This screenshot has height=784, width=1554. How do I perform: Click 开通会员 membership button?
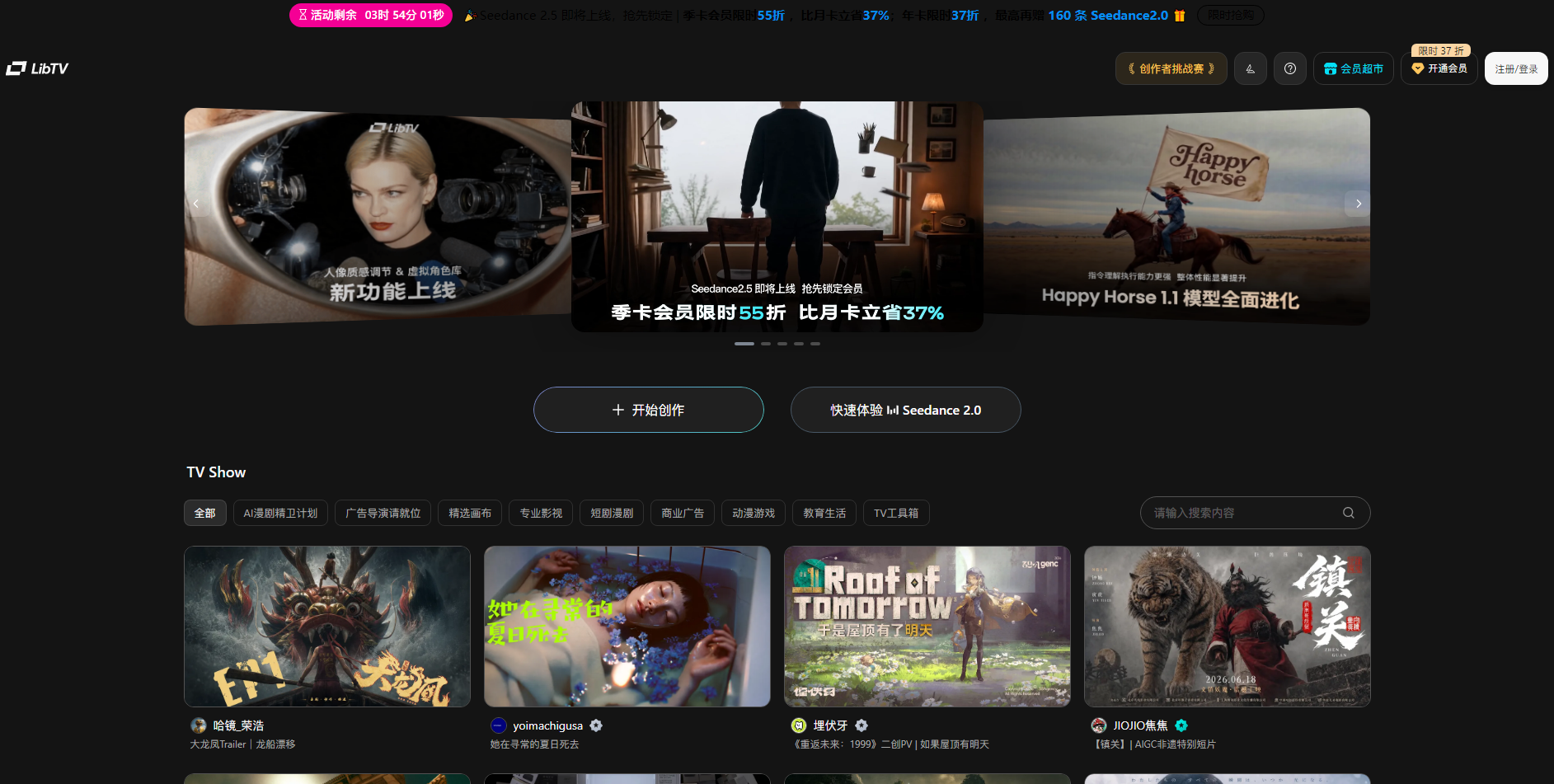pos(1439,68)
